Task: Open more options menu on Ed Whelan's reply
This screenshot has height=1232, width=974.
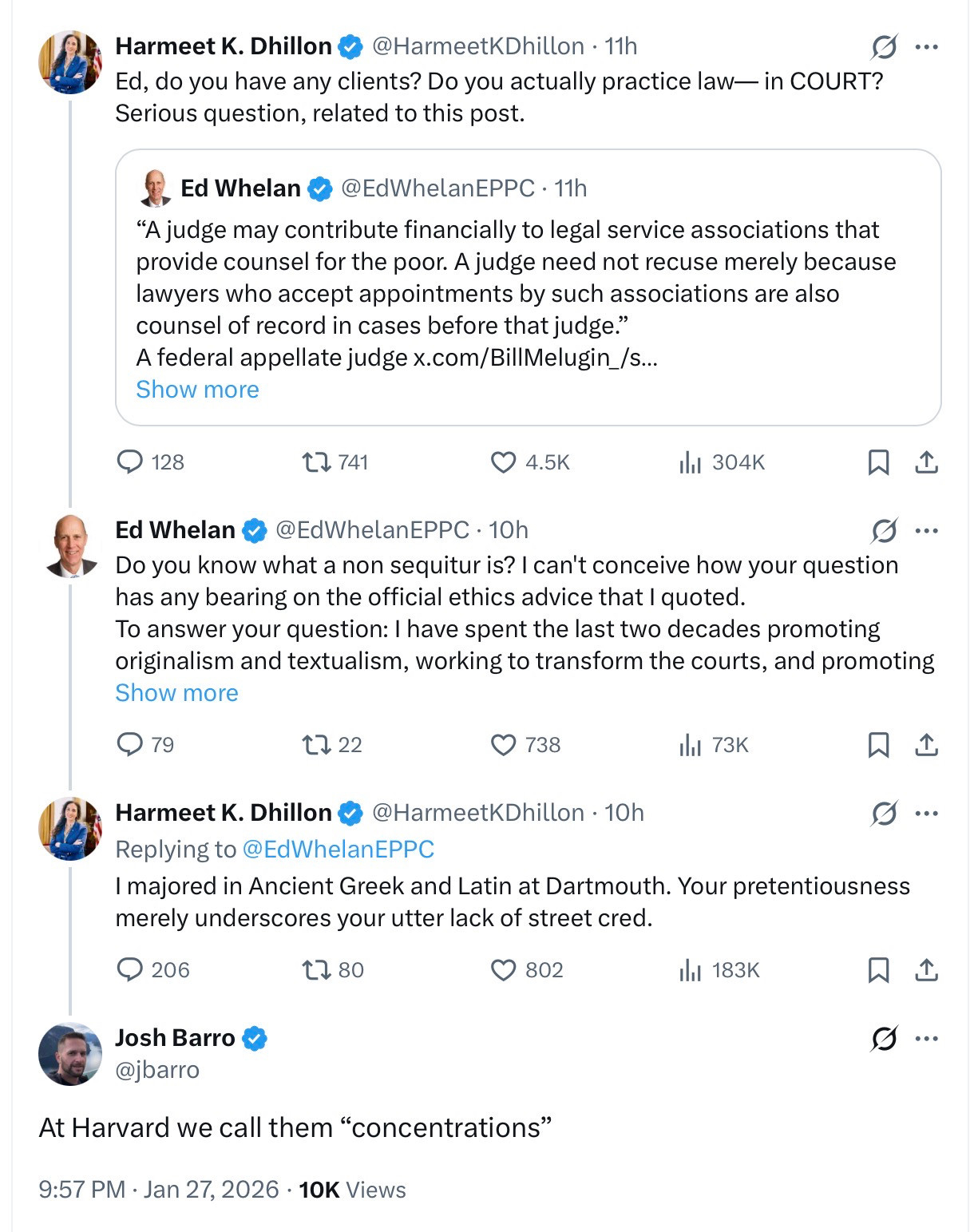Action: [927, 531]
